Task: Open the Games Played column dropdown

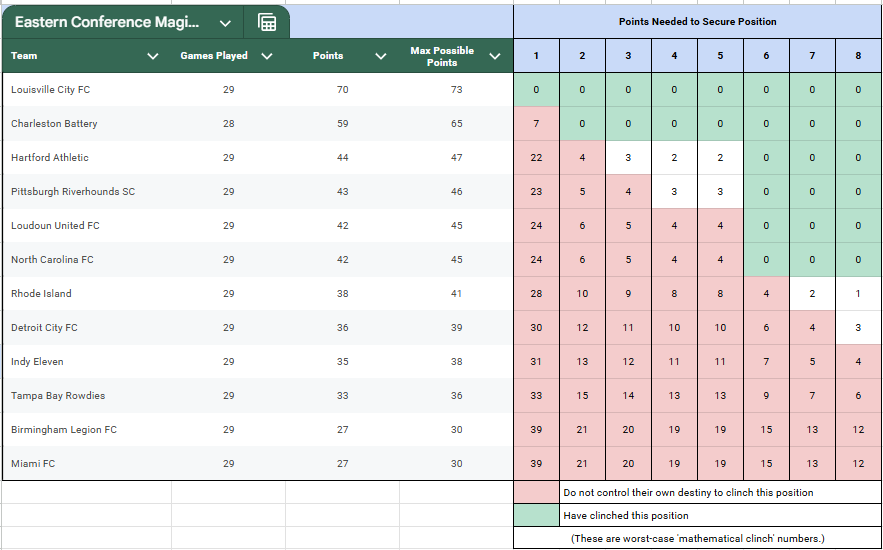Action: (267, 56)
